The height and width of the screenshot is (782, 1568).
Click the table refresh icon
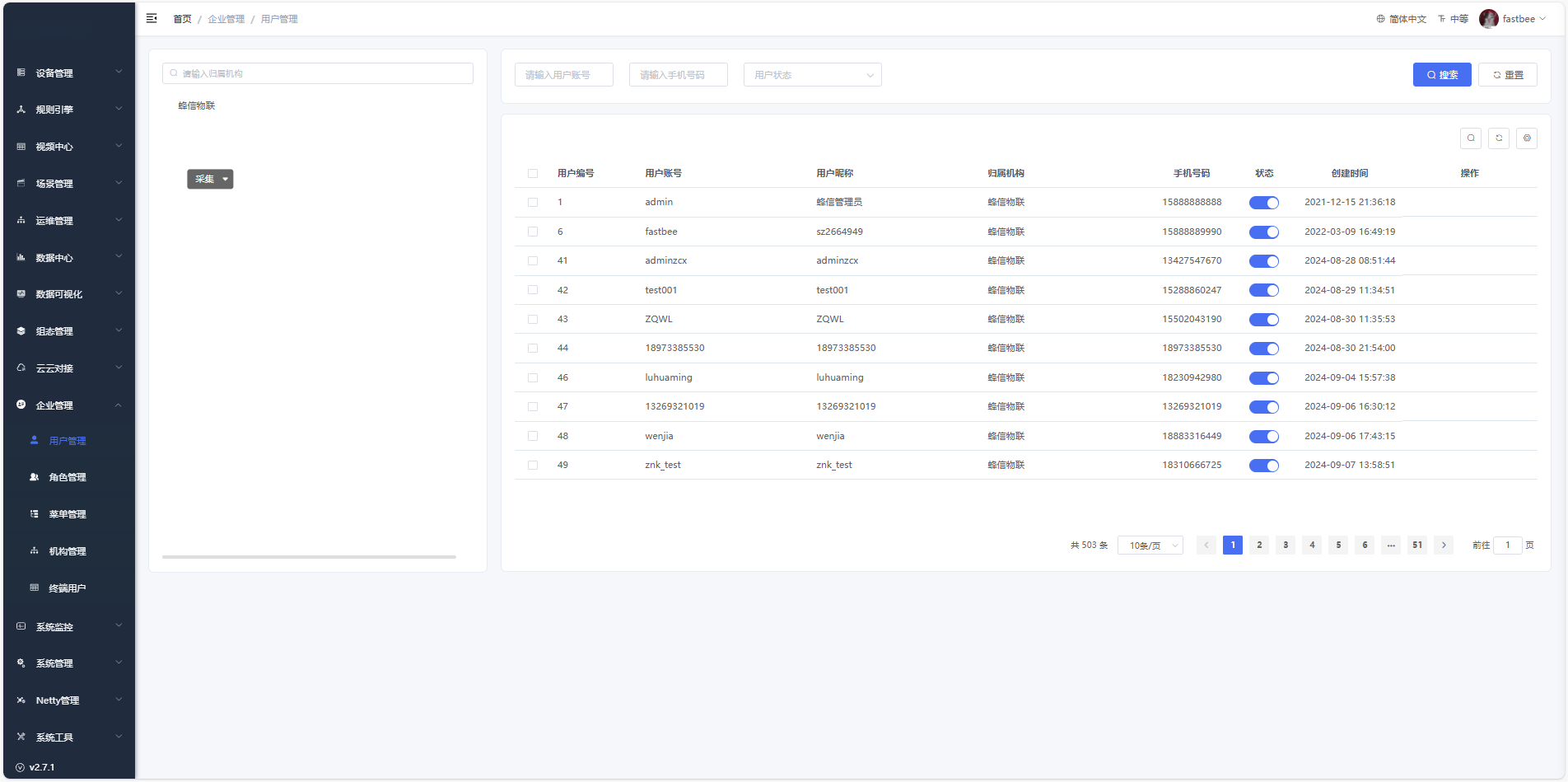click(1499, 138)
